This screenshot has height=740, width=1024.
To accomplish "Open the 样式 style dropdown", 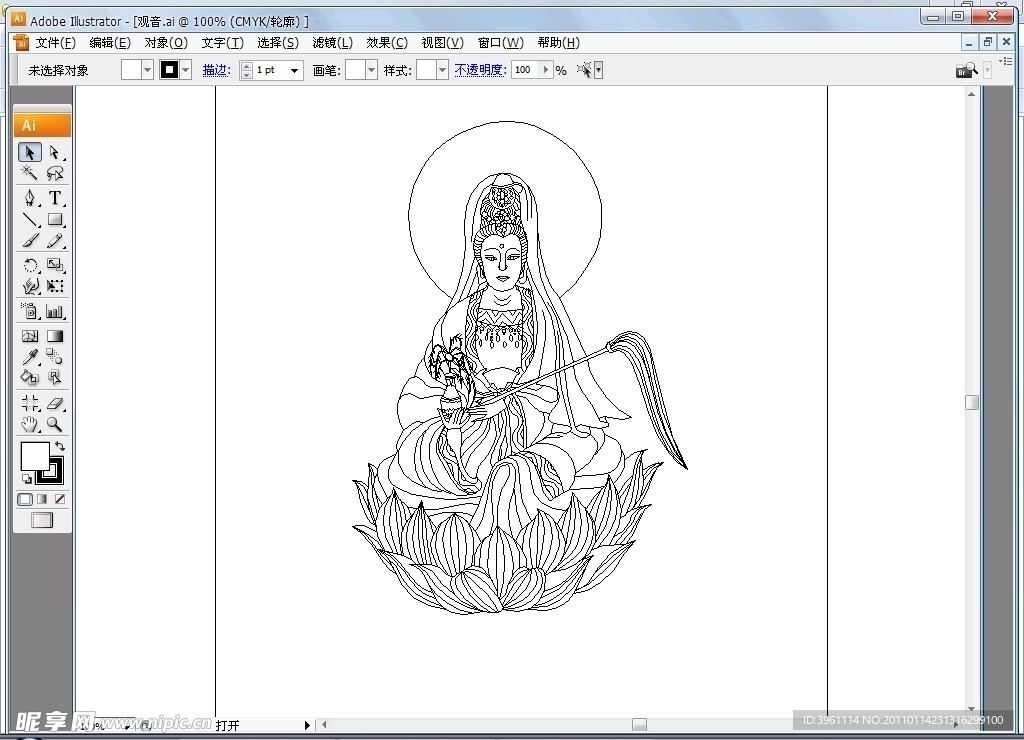I will (x=442, y=70).
